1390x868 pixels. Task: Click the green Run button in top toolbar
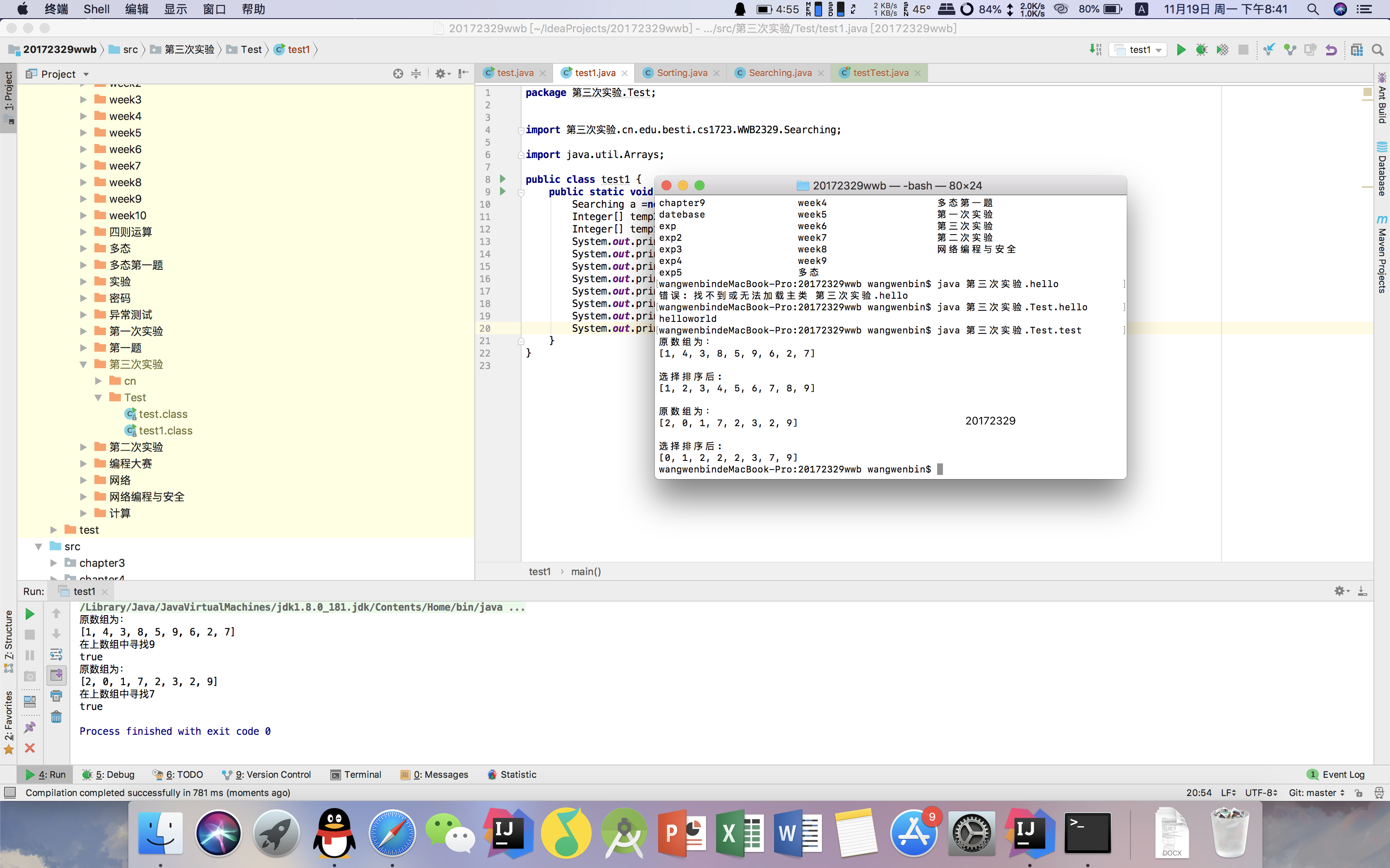point(1181,50)
